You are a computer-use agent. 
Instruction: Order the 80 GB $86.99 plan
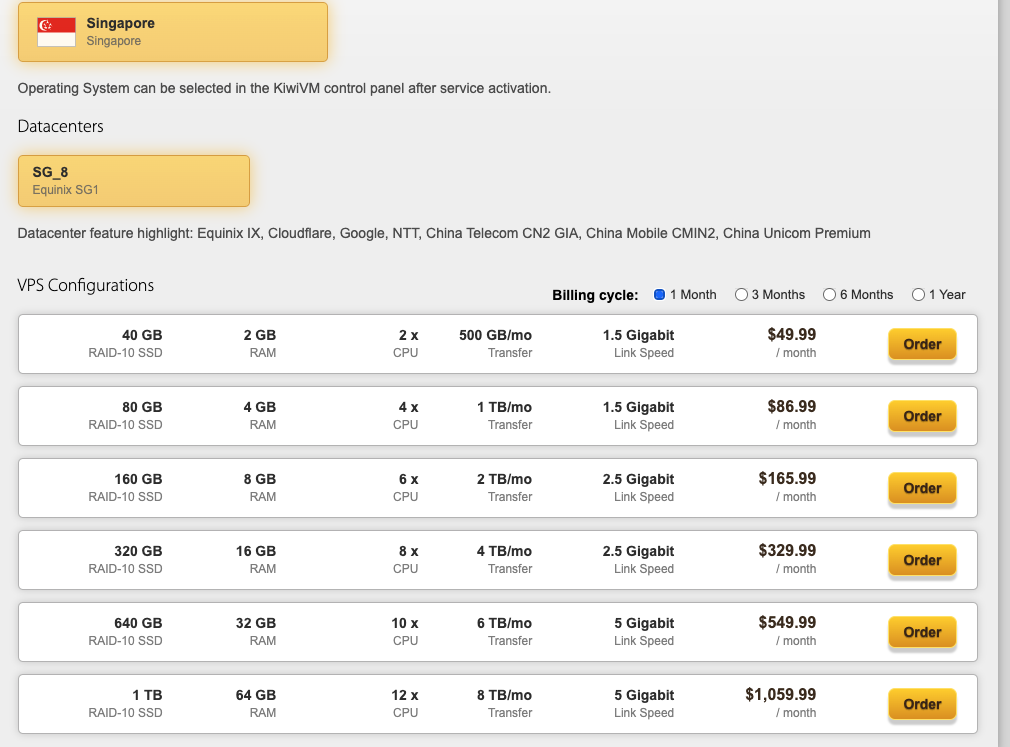click(x=922, y=417)
